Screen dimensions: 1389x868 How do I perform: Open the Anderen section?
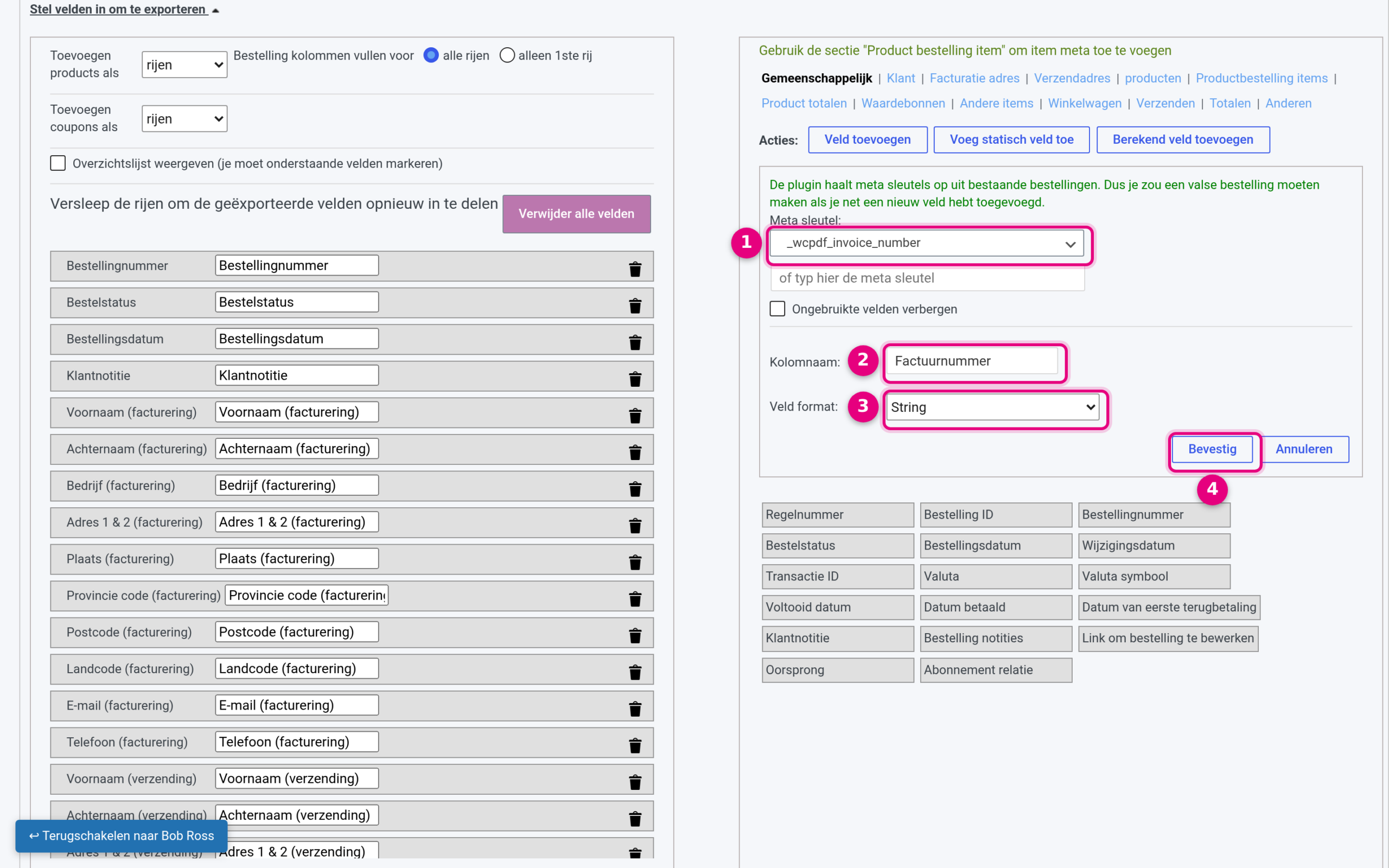[x=1288, y=103]
